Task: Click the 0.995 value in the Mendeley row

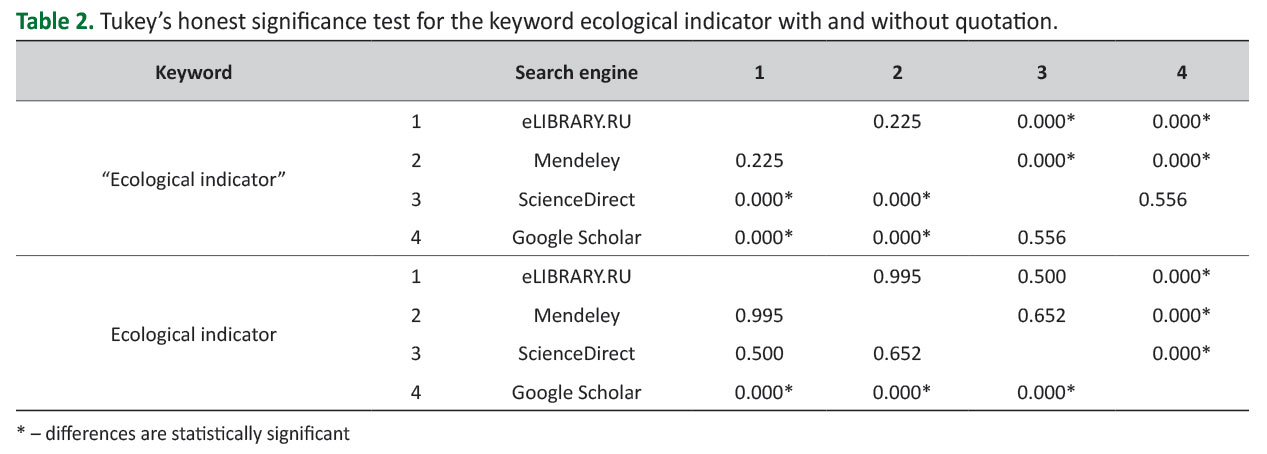Action: pyautogui.click(x=759, y=315)
